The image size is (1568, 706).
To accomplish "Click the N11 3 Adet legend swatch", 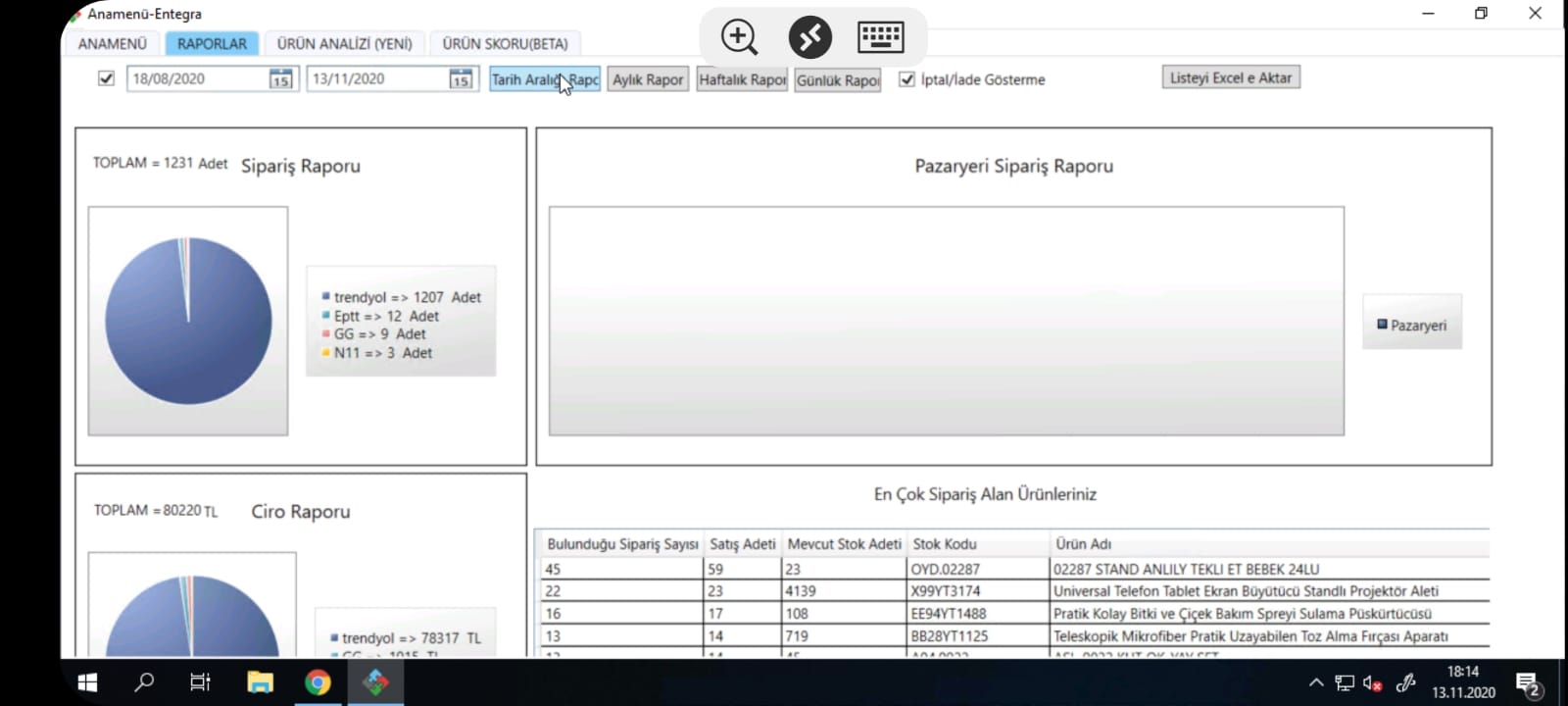I will [326, 352].
